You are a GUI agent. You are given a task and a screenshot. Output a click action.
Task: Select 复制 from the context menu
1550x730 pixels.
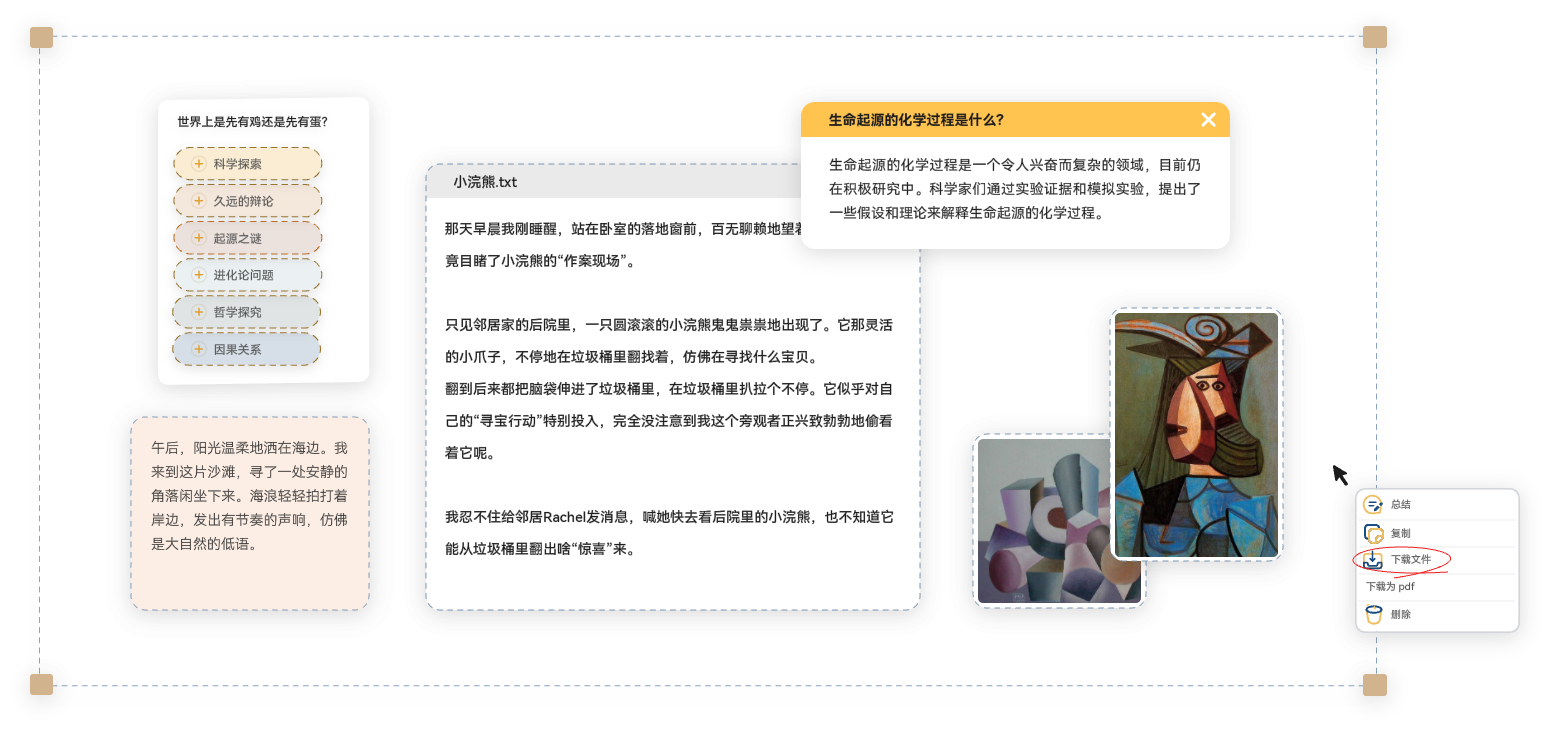click(1437, 534)
